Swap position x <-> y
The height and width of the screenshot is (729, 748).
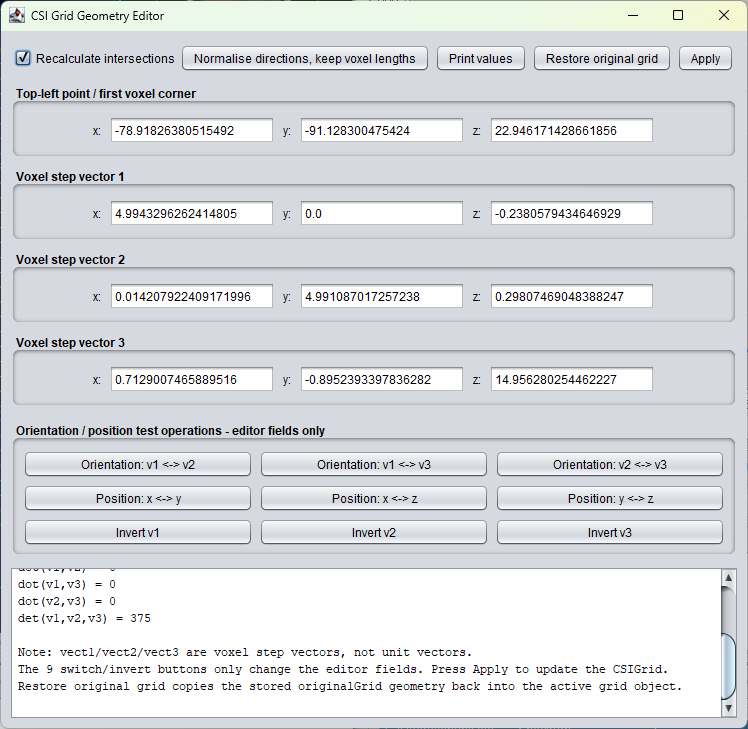click(138, 498)
